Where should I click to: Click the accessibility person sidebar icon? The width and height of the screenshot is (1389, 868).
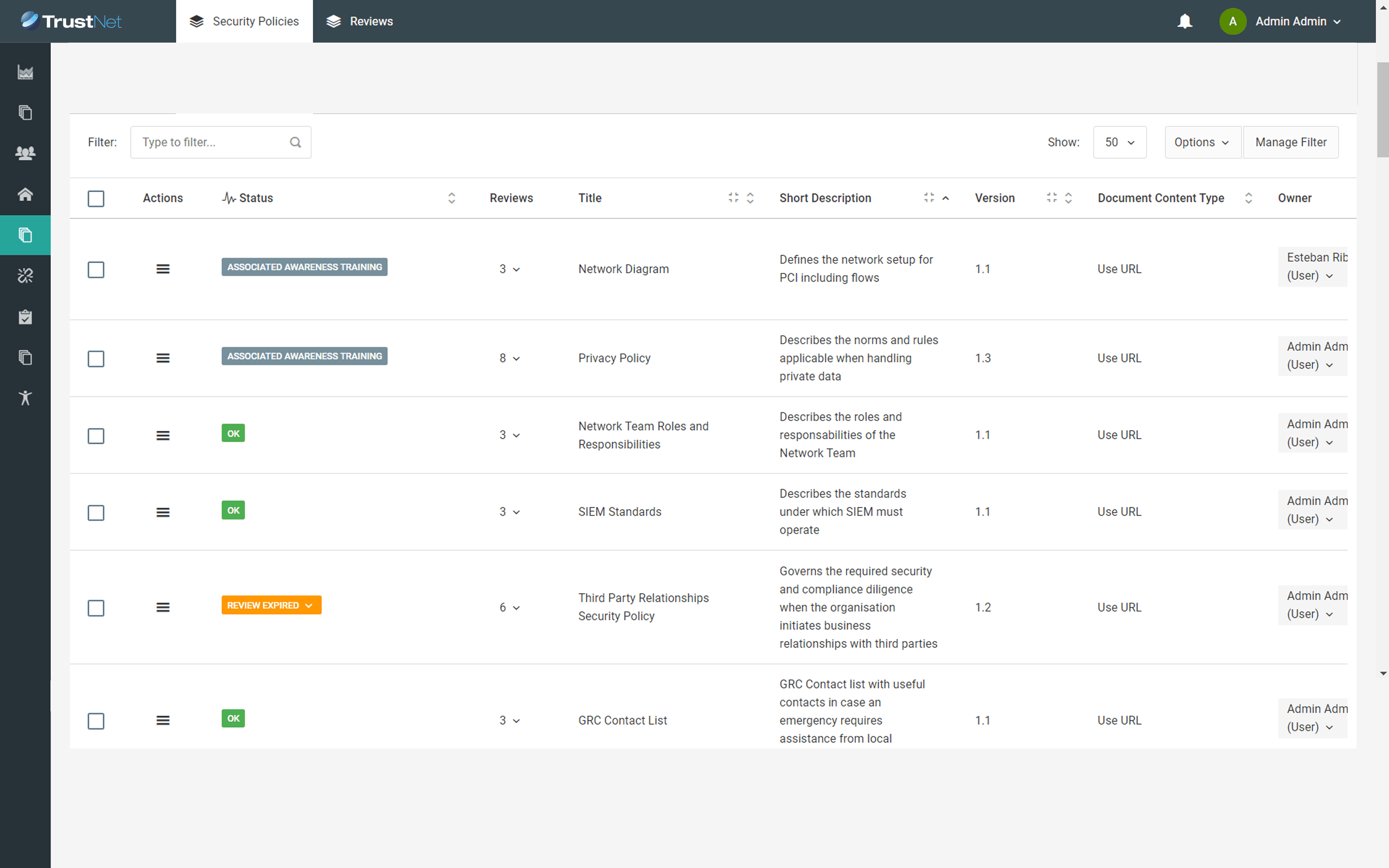pyautogui.click(x=25, y=398)
